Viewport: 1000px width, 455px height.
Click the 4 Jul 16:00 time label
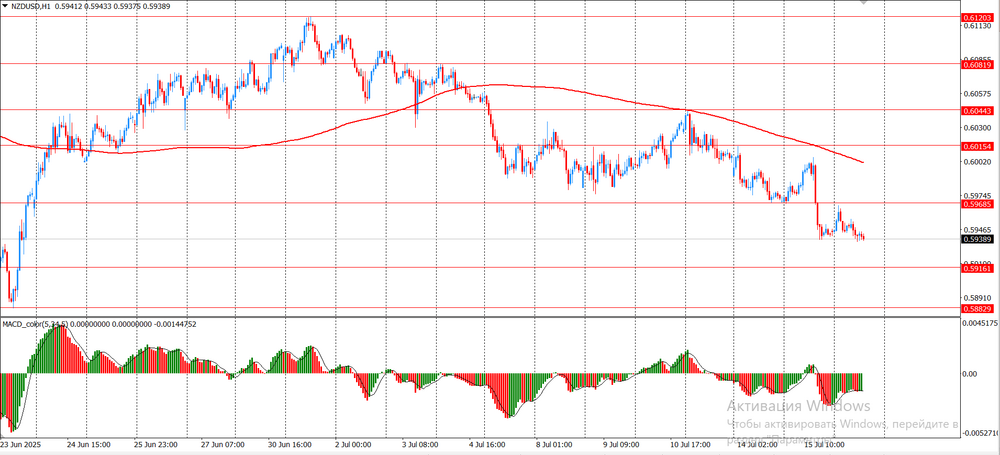(488, 443)
